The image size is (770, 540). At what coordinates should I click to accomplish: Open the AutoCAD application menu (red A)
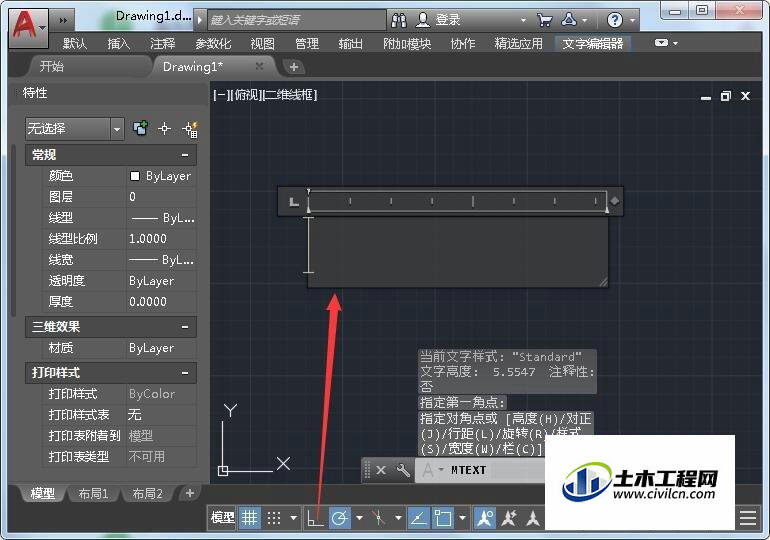pos(28,27)
